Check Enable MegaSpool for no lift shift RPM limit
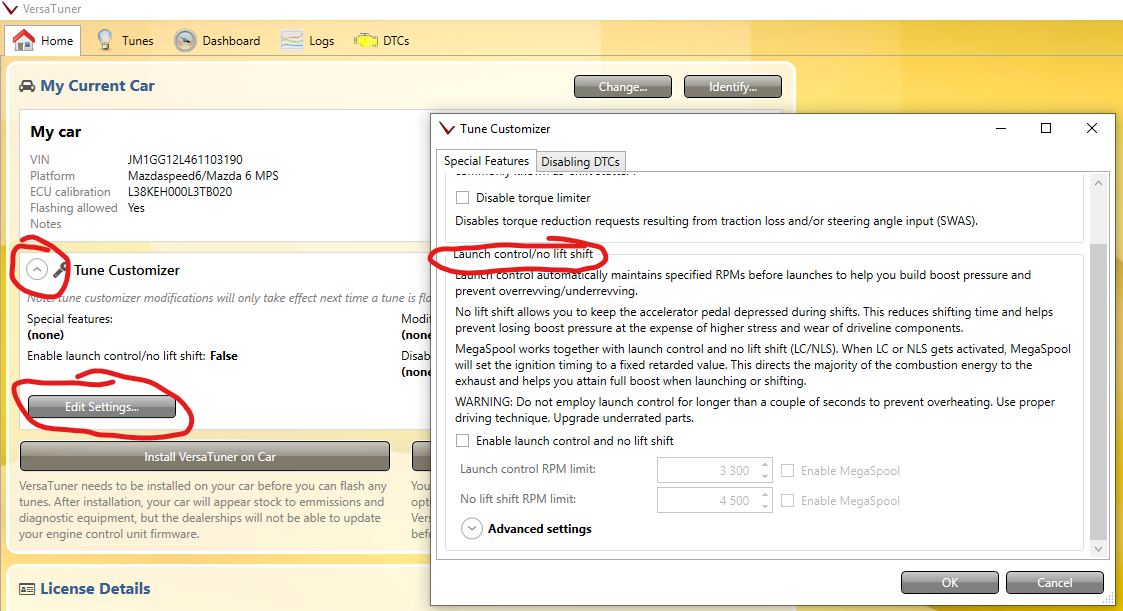Screen dimensions: 1123x611 [x=788, y=501]
